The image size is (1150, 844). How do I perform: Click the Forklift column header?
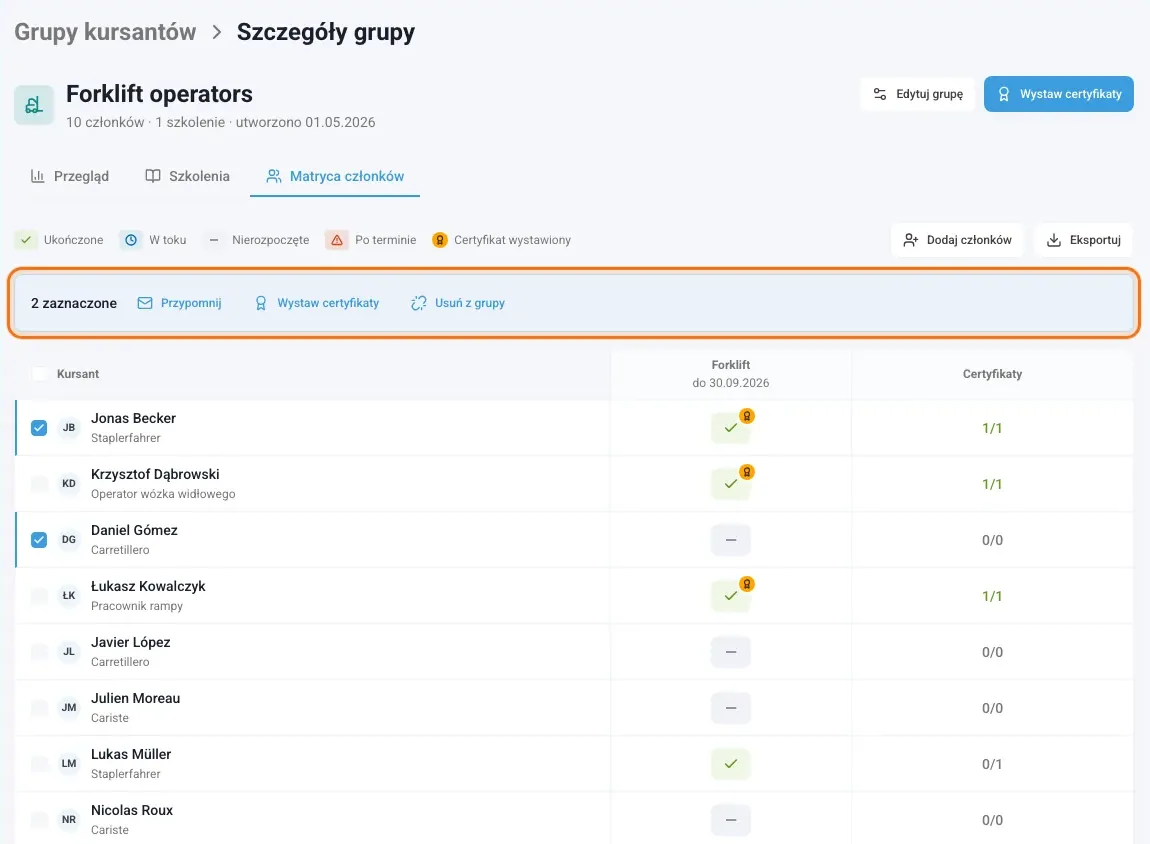pos(730,373)
